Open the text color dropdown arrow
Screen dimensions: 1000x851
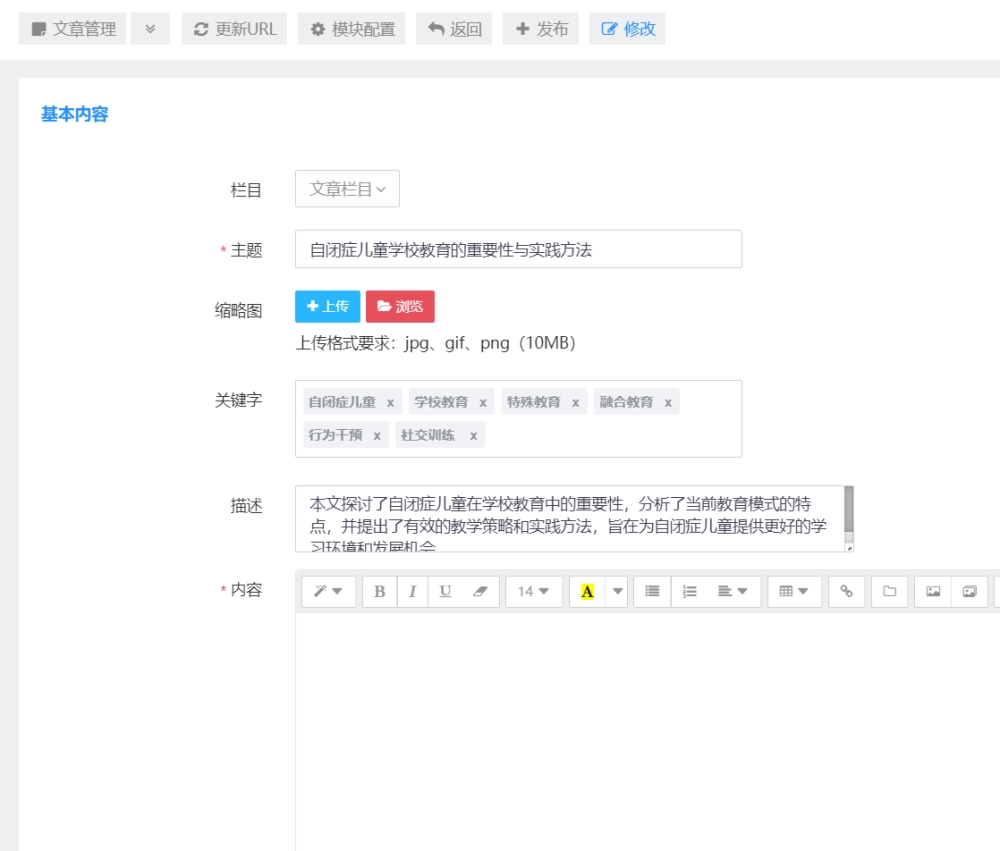(617, 591)
